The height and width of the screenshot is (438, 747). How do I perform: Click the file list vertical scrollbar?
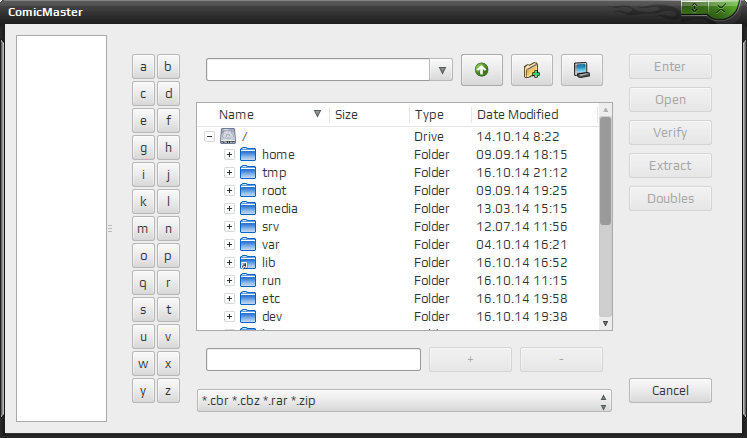(606, 217)
